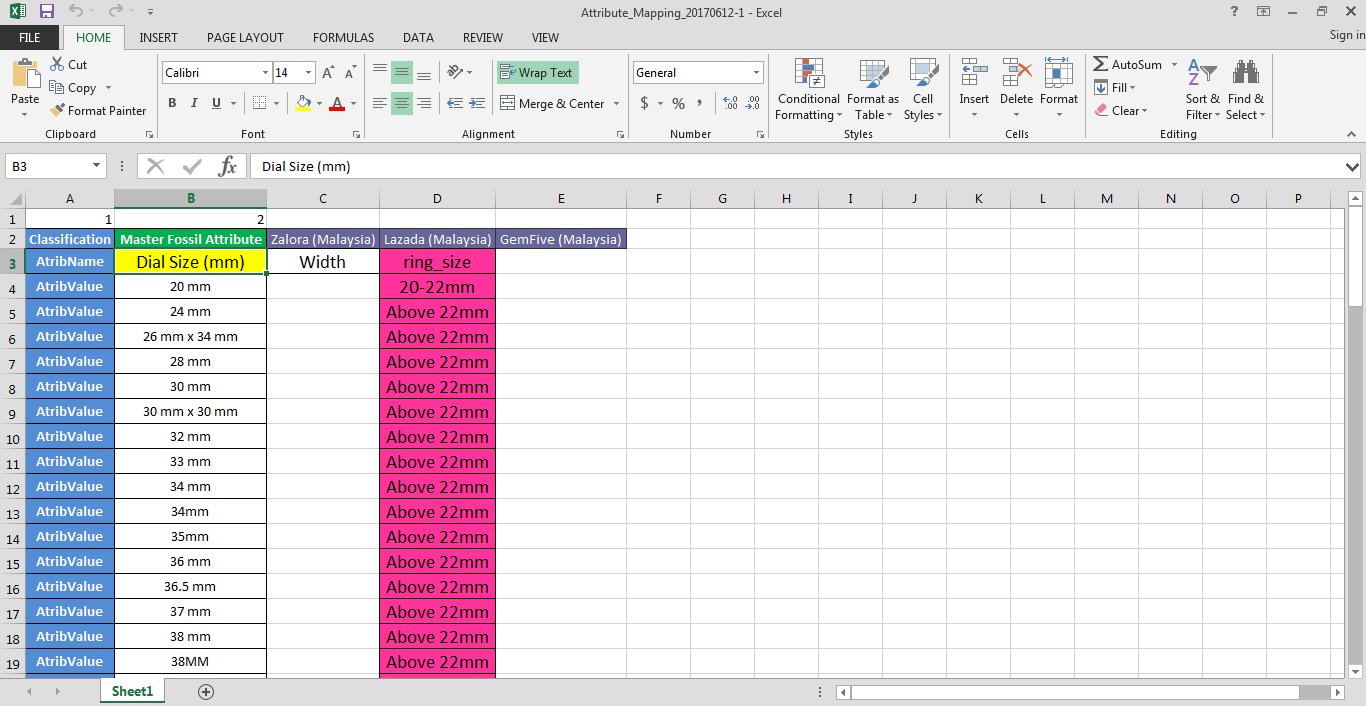Open Format as Table gallery
Image resolution: width=1366 pixels, height=706 pixels.
coord(873,89)
